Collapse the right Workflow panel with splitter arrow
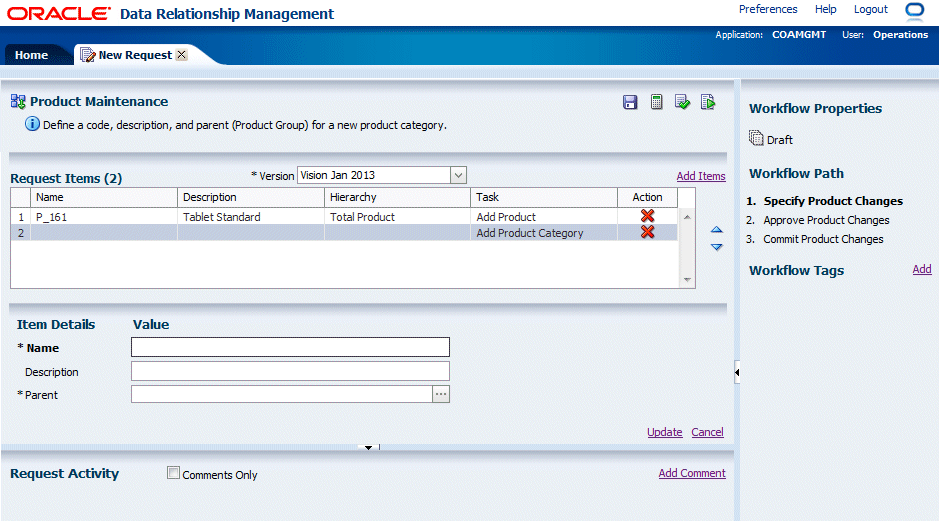This screenshot has height=521, width=939. coord(737,372)
